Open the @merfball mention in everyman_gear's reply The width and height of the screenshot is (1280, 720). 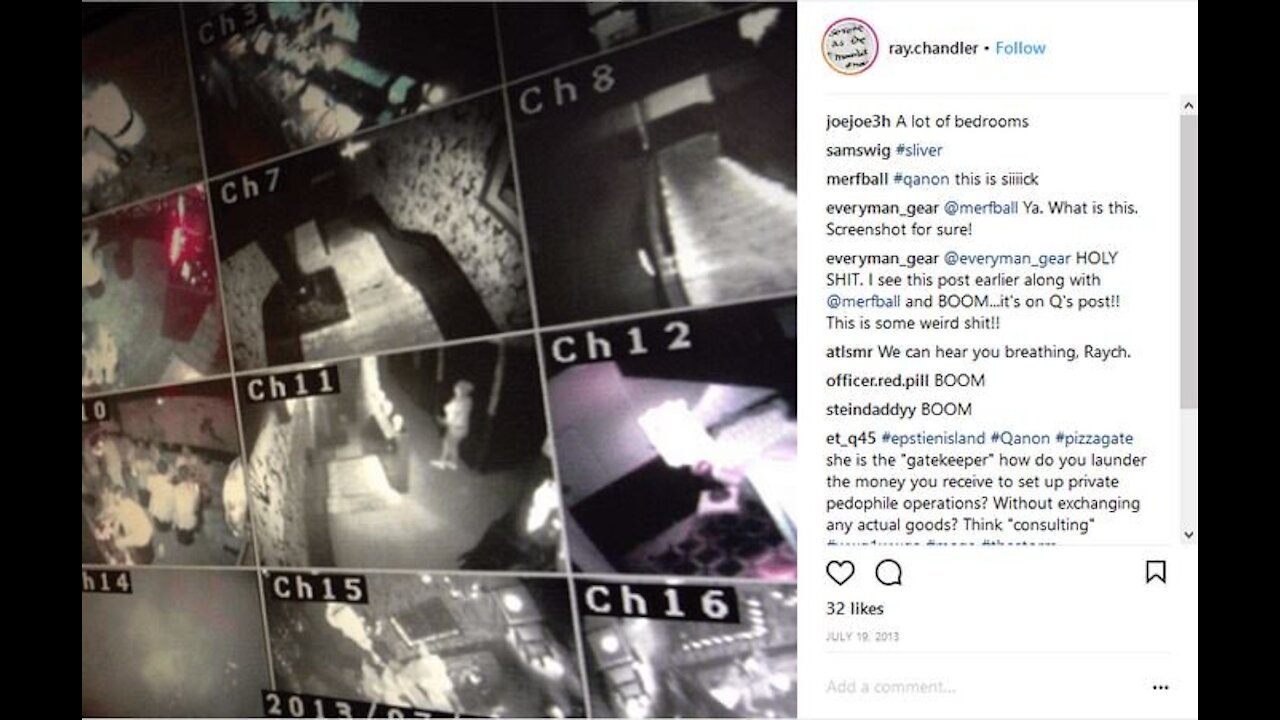tap(981, 208)
